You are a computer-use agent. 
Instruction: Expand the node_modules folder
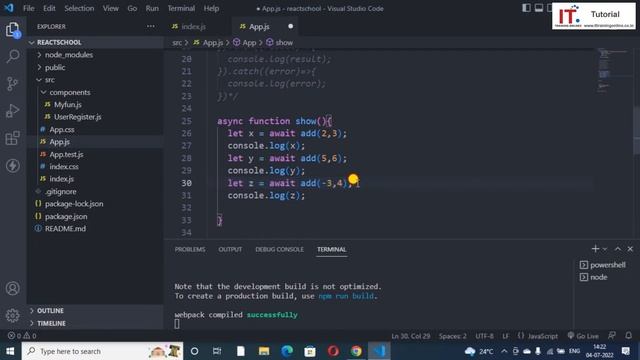tap(95, 55)
